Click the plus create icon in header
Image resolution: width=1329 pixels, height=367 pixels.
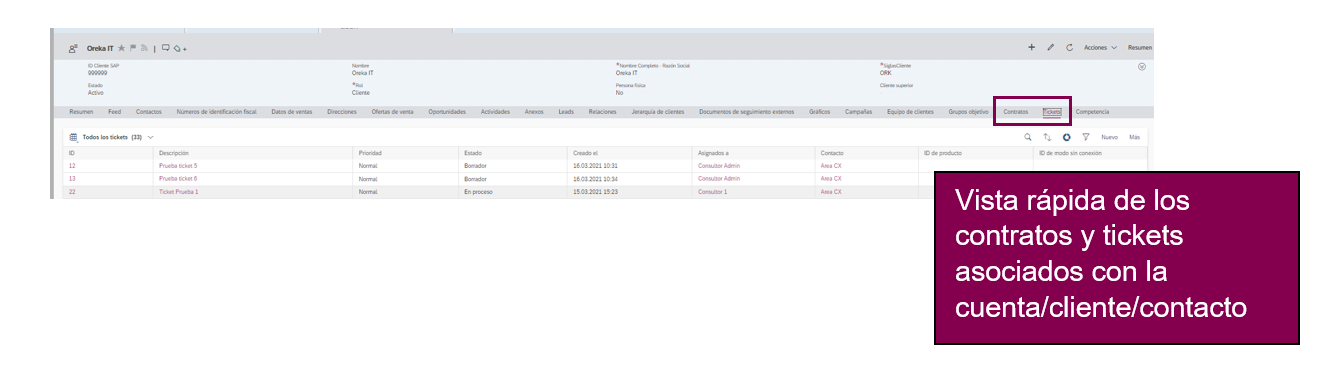click(1032, 48)
